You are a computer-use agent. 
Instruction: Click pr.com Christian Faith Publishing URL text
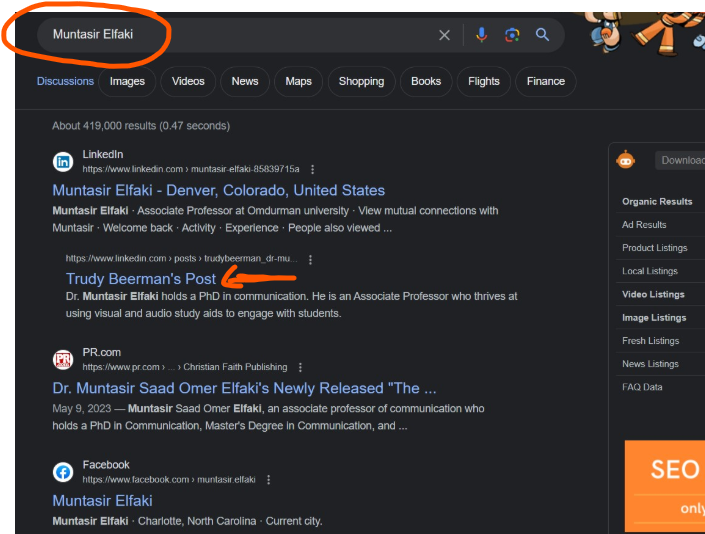tap(185, 367)
